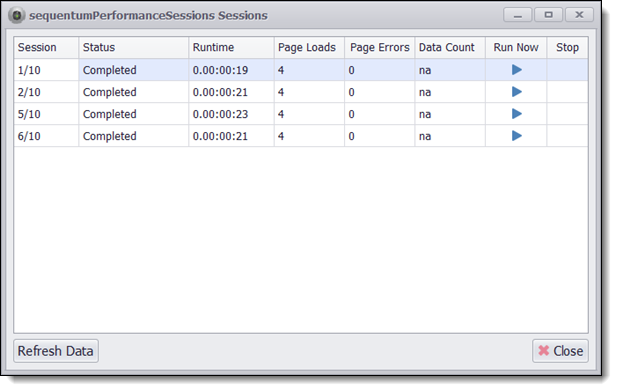Sort by the Session column header

(46, 48)
